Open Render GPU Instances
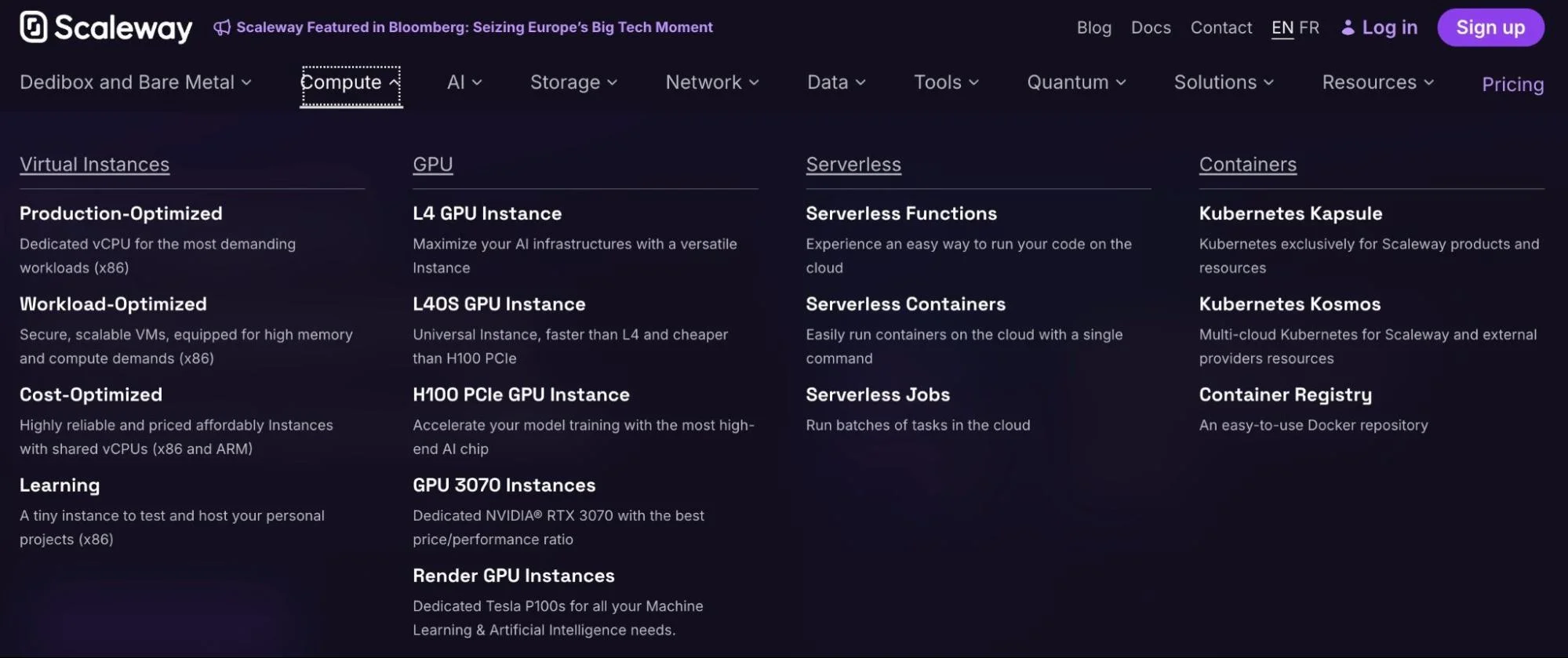1568x658 pixels. click(514, 576)
